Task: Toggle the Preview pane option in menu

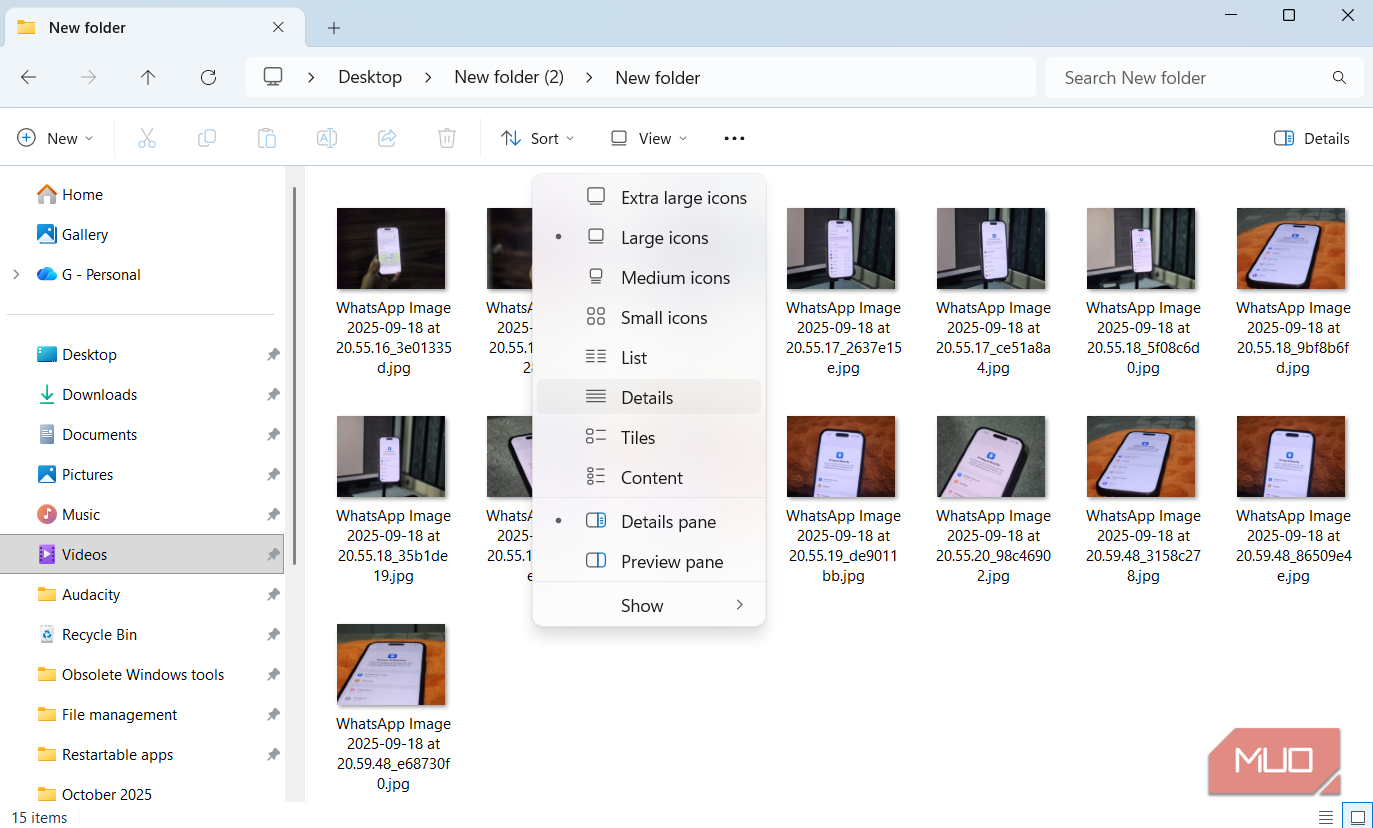Action: [649, 562]
